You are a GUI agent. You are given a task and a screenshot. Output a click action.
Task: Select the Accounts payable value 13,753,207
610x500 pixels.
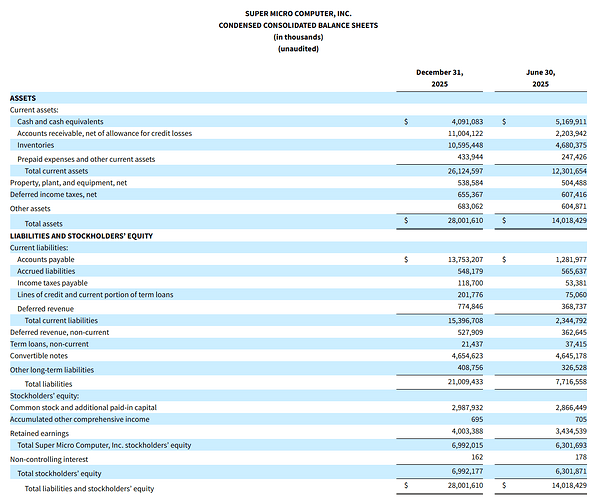[465, 260]
